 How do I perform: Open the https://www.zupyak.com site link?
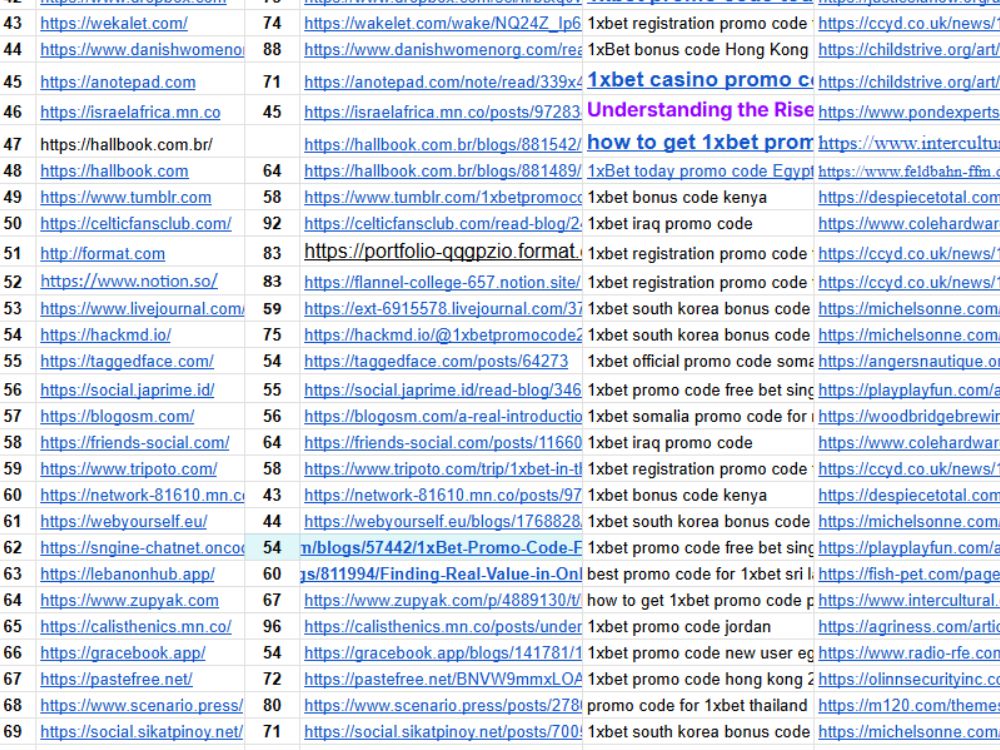click(x=129, y=600)
